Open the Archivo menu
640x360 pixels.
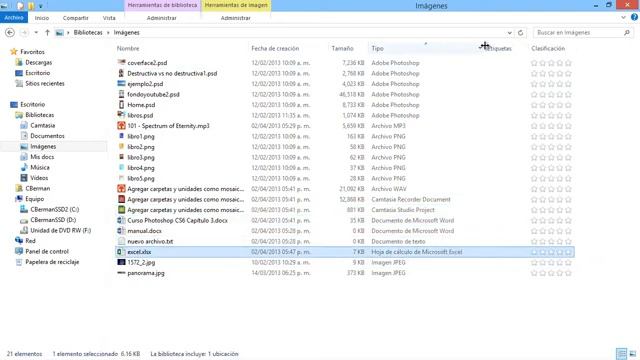click(14, 18)
